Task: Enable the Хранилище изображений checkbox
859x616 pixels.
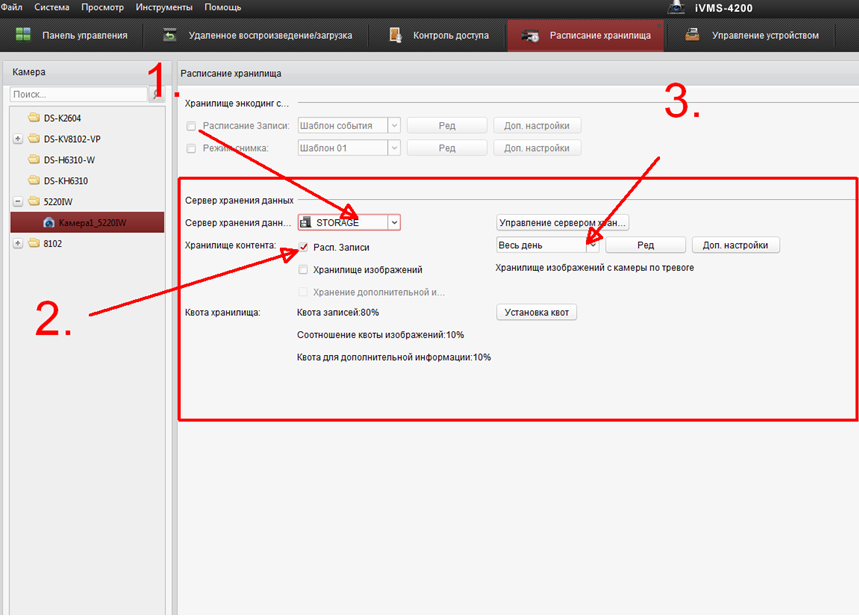Action: pyautogui.click(x=304, y=270)
